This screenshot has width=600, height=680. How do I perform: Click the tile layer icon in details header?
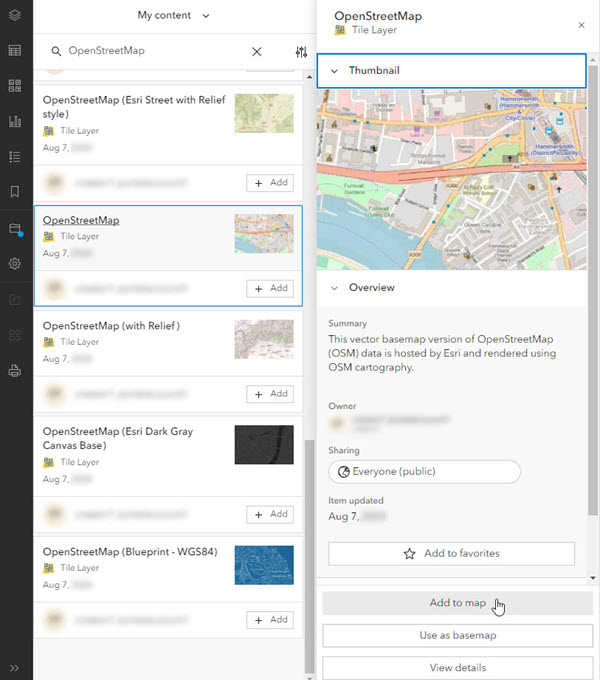[340, 30]
